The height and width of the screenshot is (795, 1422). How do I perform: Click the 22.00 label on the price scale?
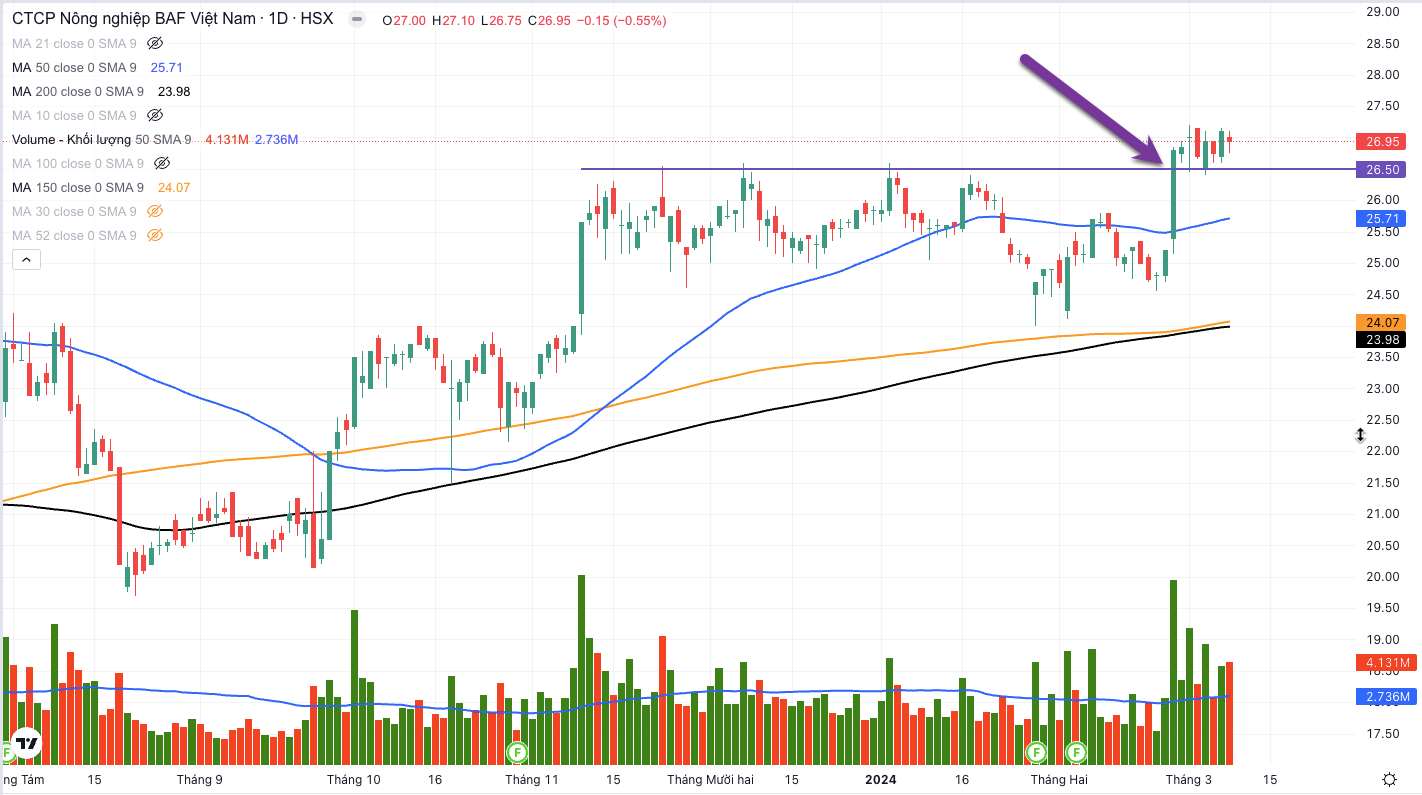click(x=1382, y=451)
